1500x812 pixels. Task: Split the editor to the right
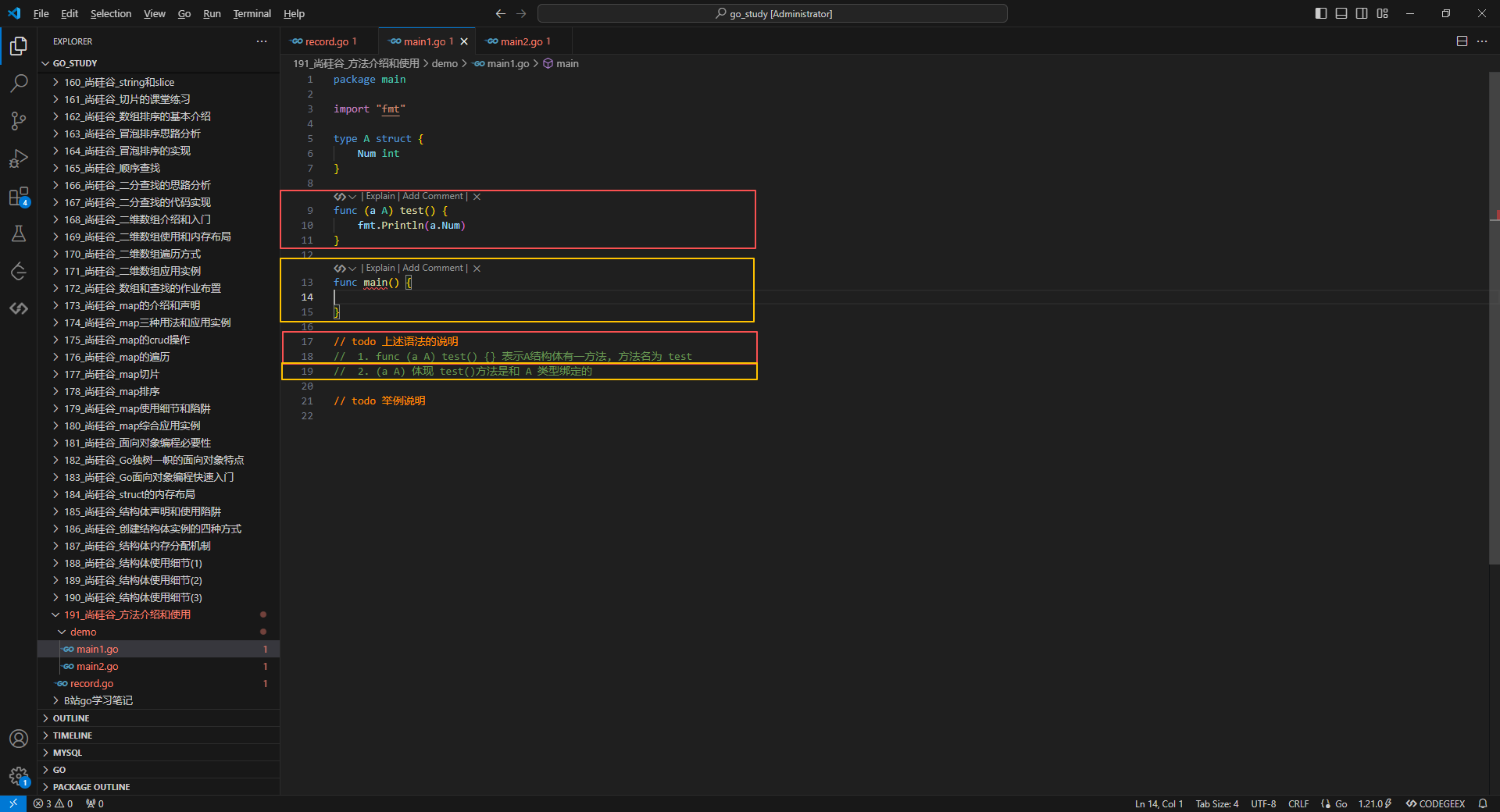click(1462, 41)
